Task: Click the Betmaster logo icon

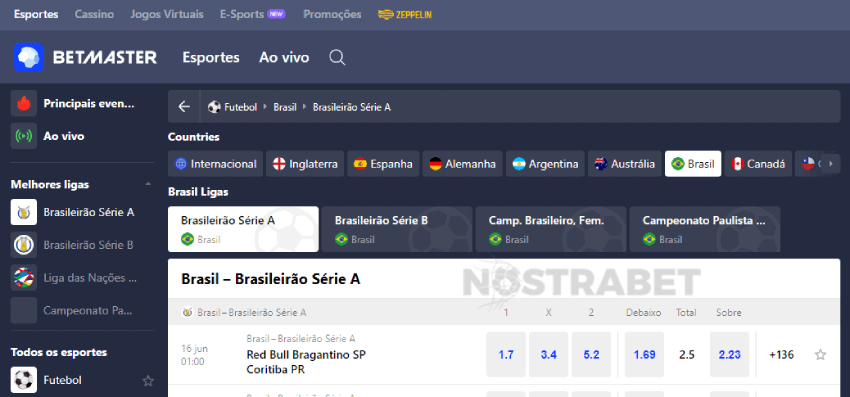Action: 28,57
